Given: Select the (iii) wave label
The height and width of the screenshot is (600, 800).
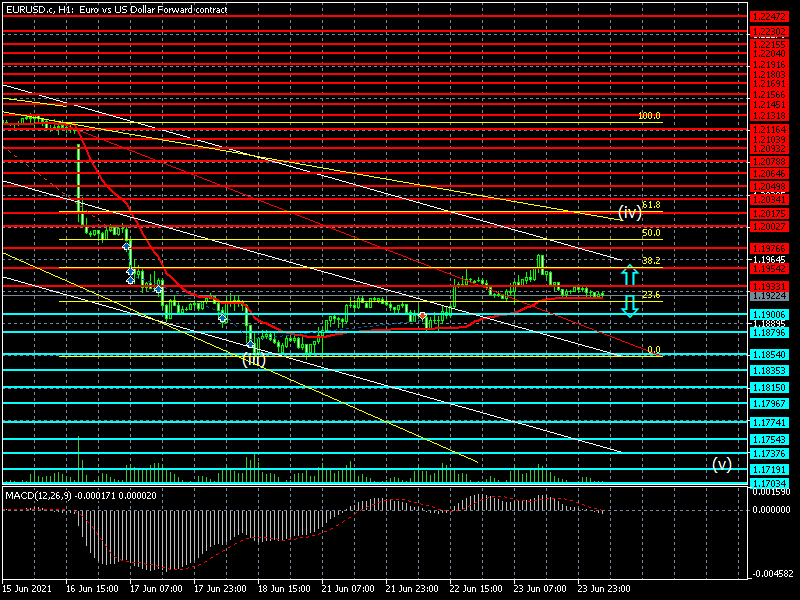Looking at the screenshot, I should click(253, 360).
